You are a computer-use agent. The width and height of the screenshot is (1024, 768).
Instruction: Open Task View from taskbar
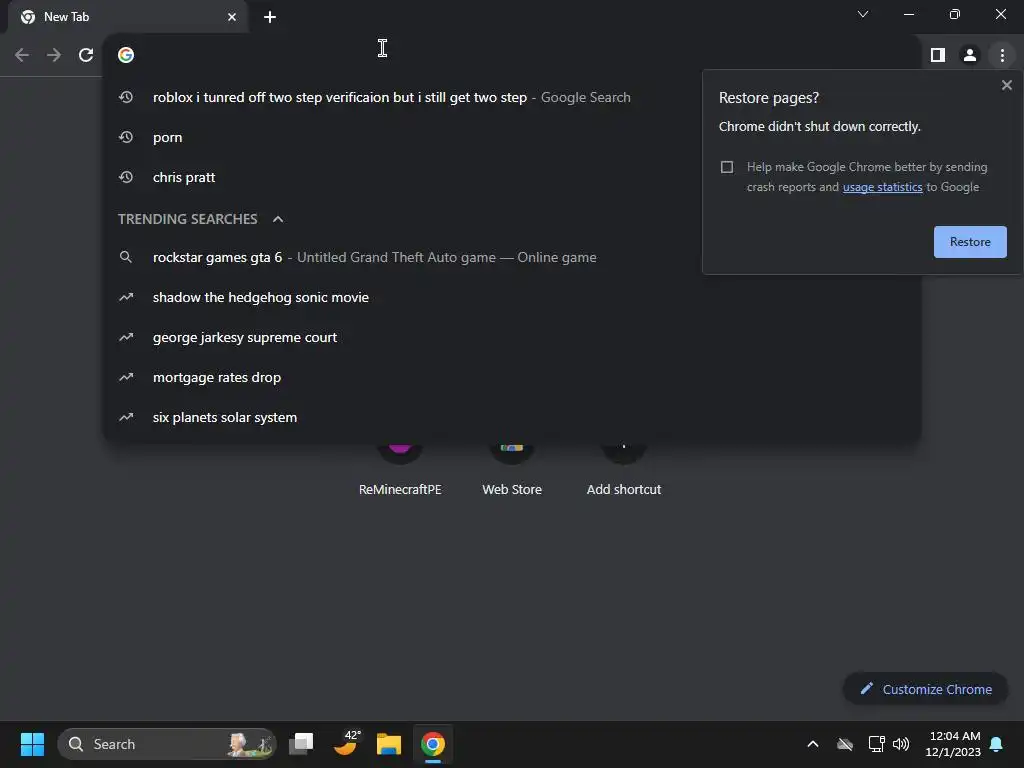[301, 744]
